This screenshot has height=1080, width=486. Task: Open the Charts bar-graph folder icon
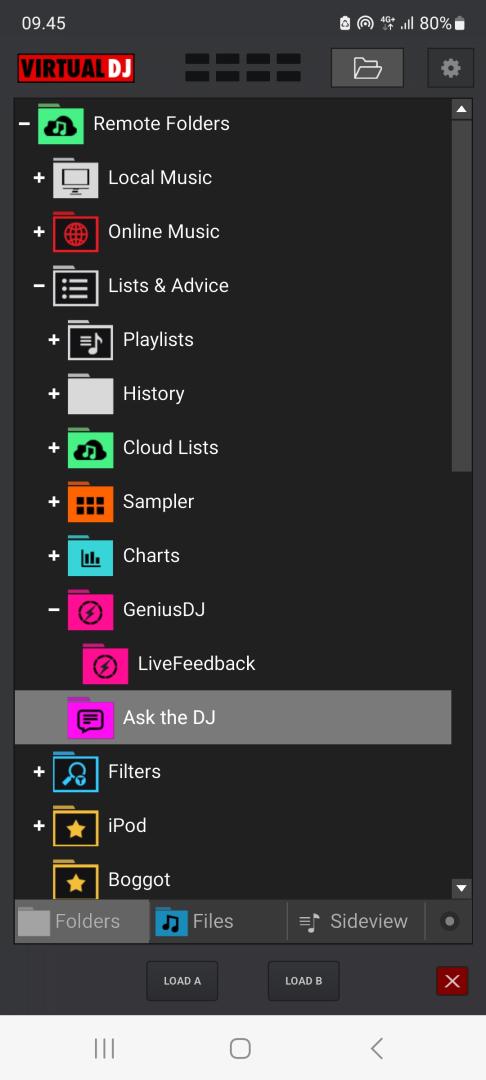[x=90, y=556]
